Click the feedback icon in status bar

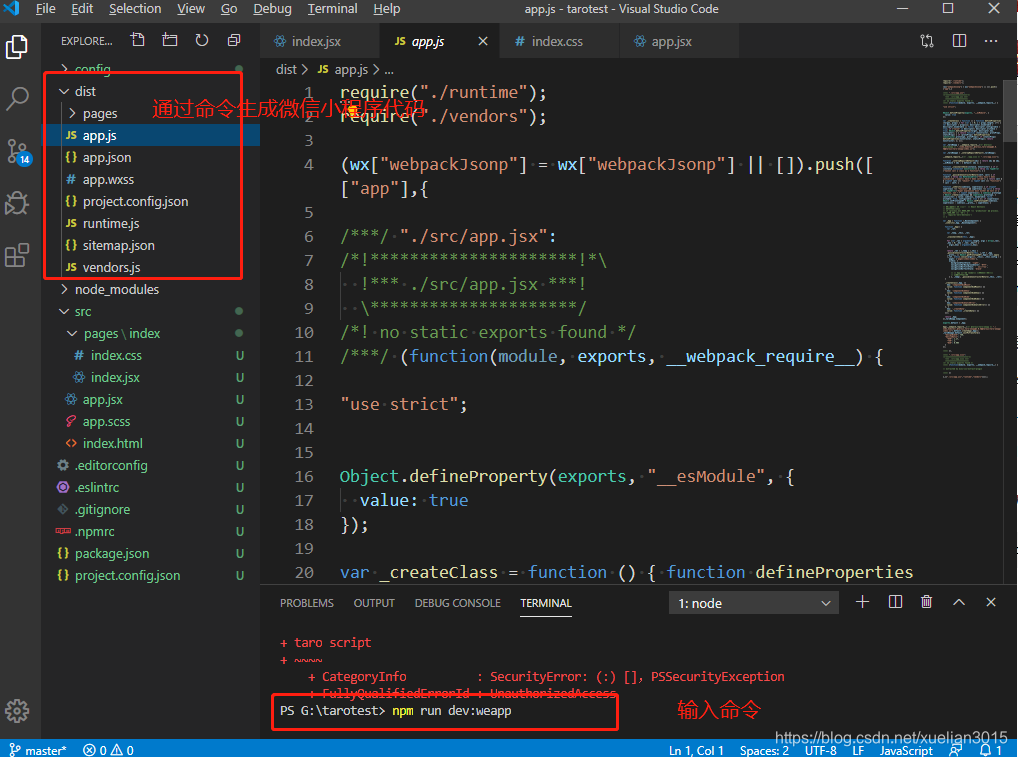click(956, 750)
